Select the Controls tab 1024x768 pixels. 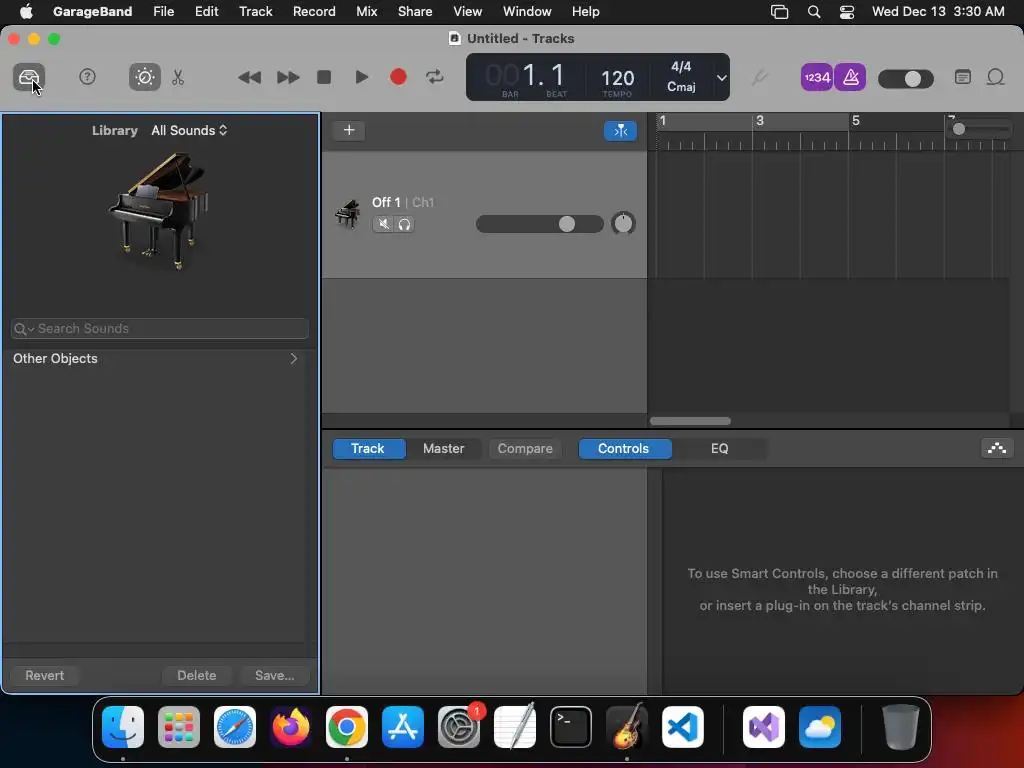624,449
